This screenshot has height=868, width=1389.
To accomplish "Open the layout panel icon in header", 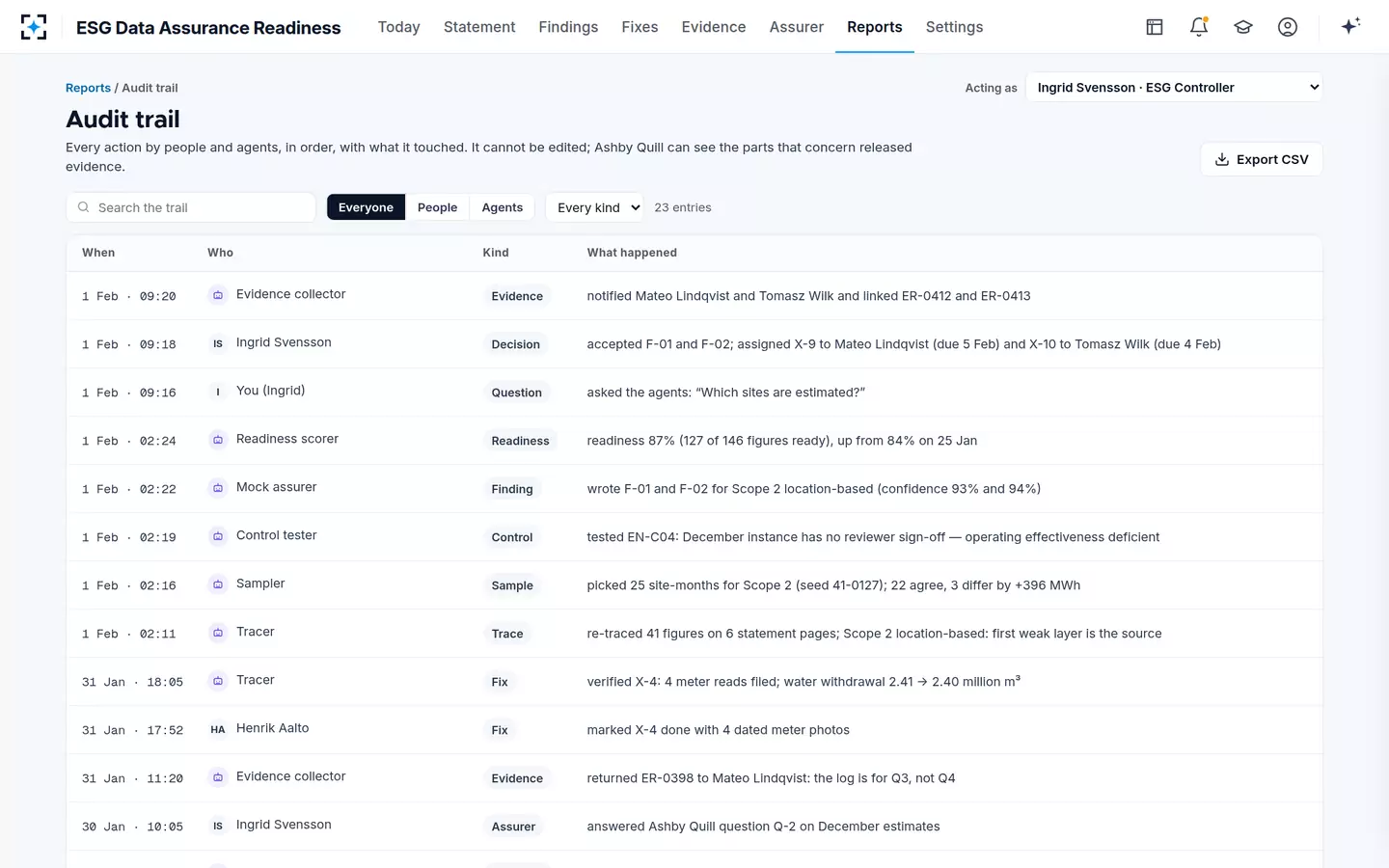I will pos(1155,27).
